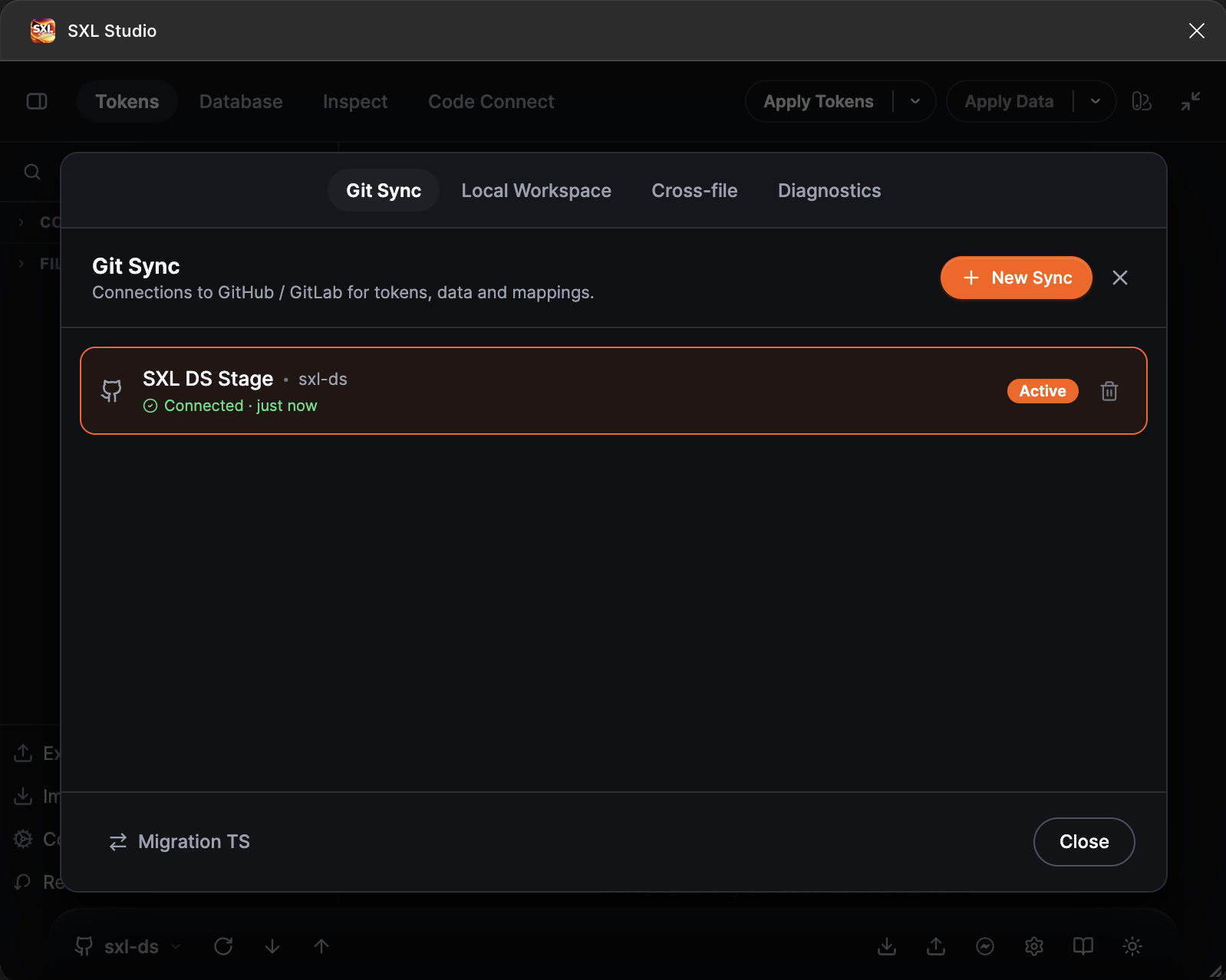1226x980 pixels.
Task: Click the upload icon in bottom bar
Action: (936, 946)
